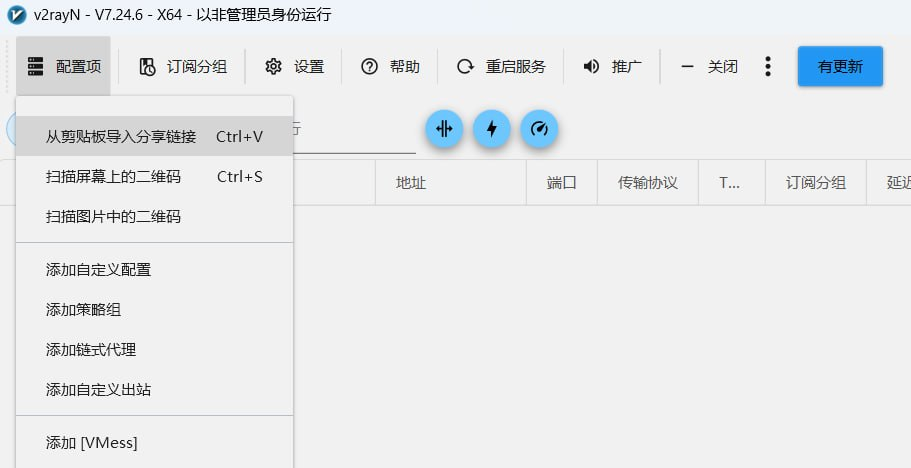Open the 帮助 menu

tap(390, 66)
